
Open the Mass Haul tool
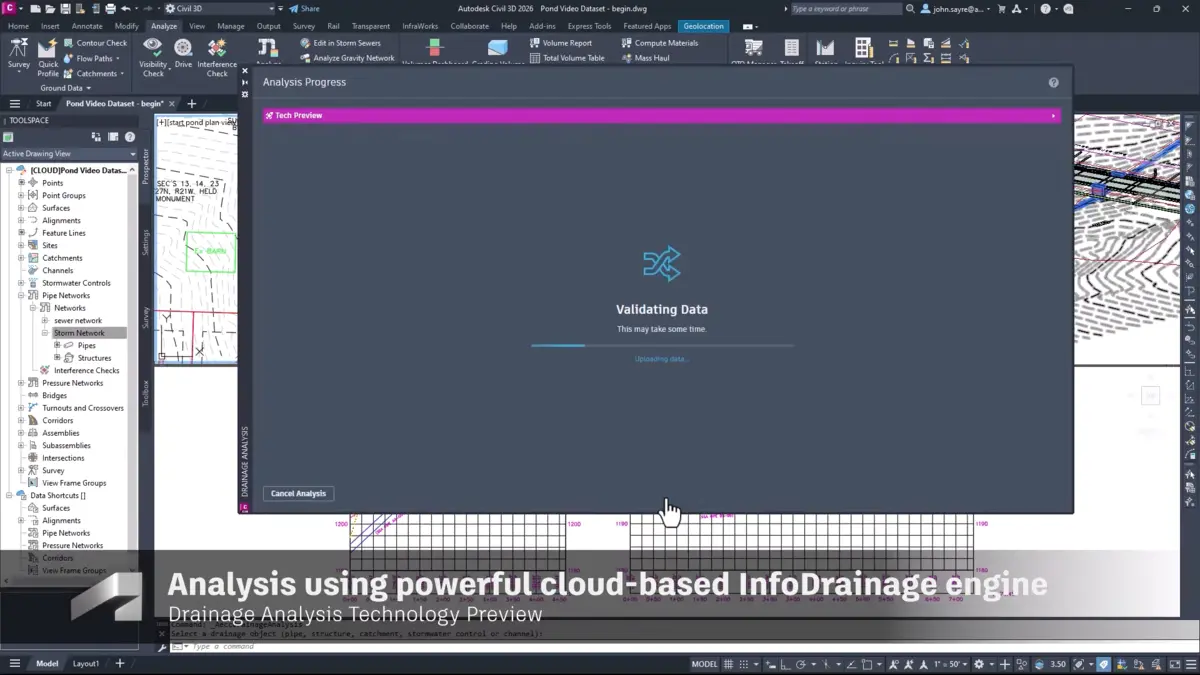click(645, 58)
